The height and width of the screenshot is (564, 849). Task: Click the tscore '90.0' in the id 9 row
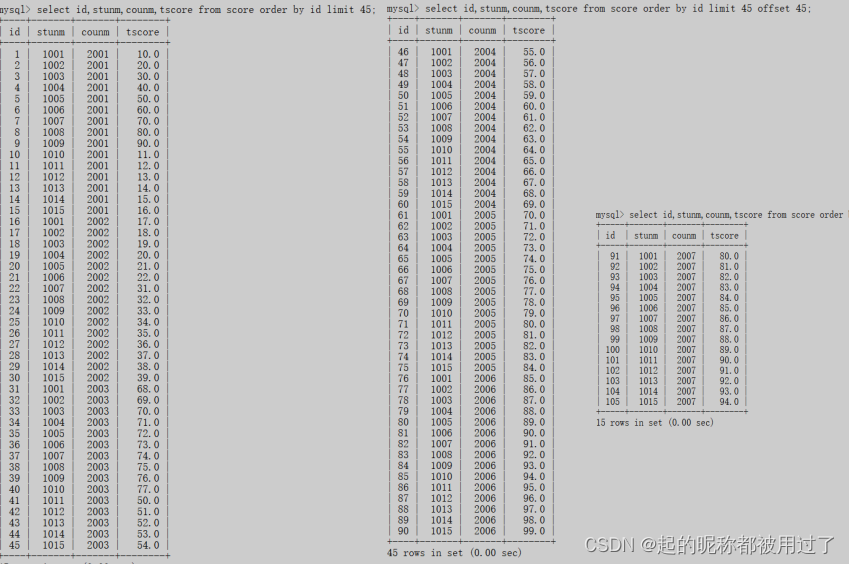[148, 143]
